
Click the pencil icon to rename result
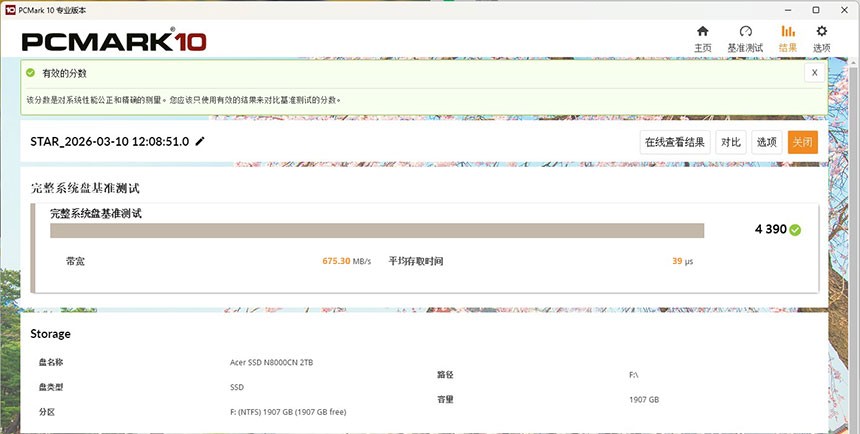click(200, 142)
